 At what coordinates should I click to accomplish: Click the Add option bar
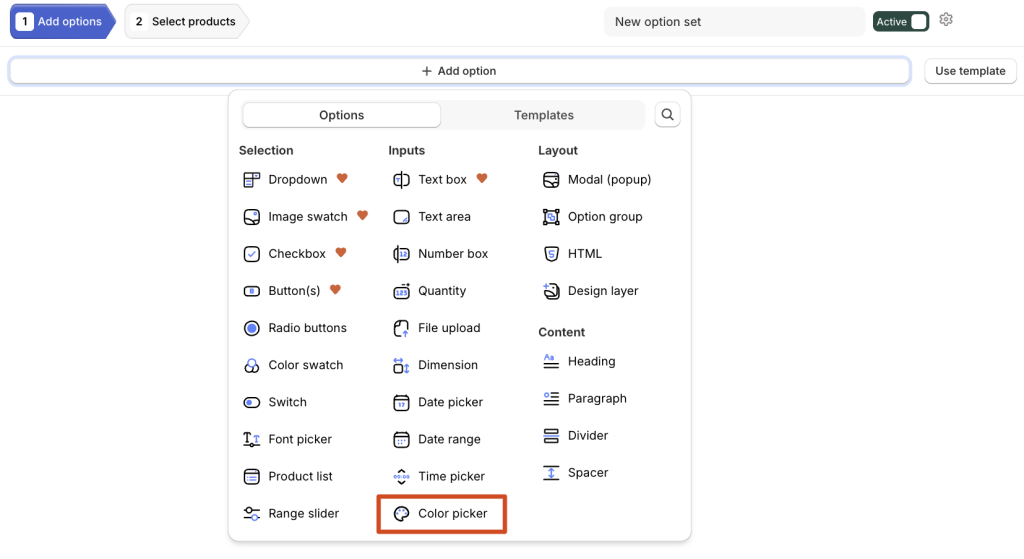pos(459,71)
